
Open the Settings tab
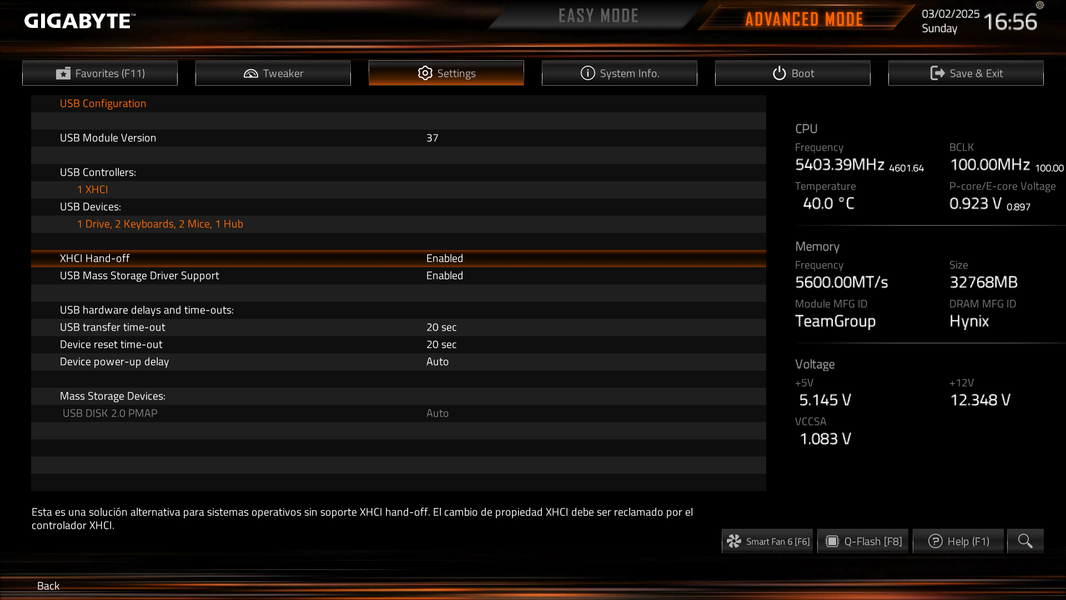(446, 73)
